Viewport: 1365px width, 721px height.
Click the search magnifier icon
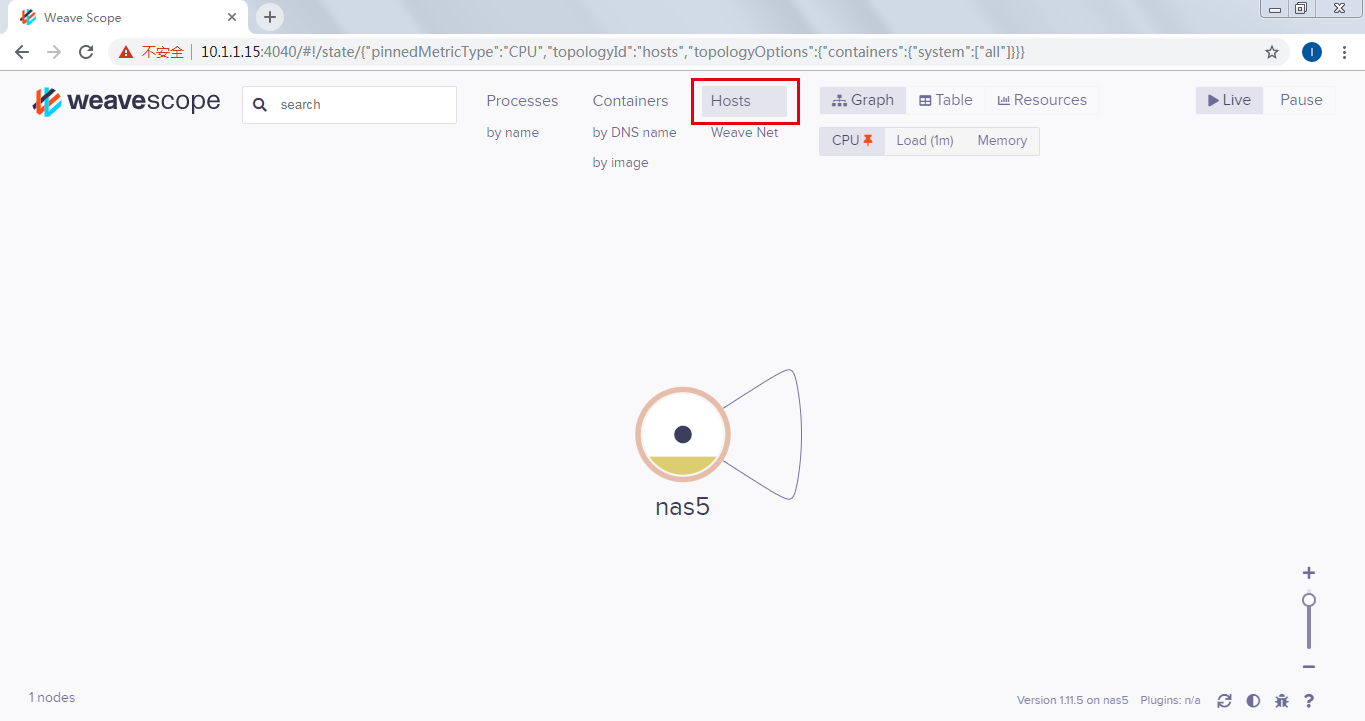tap(261, 105)
